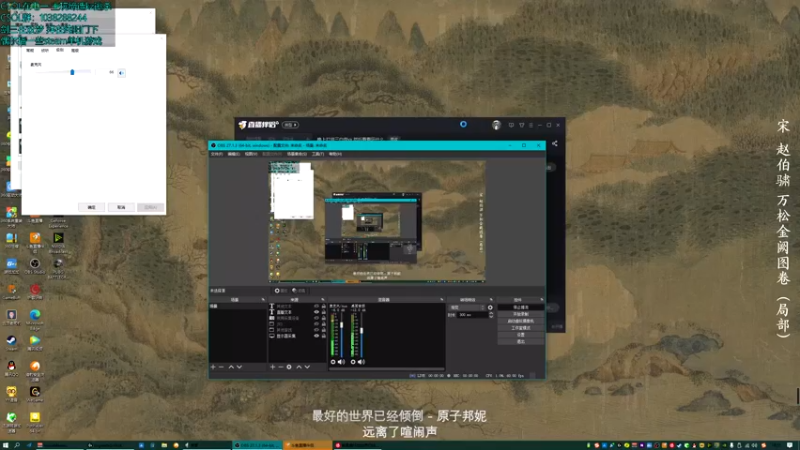
Task: Open Steam desktop shortcut
Action: click(11, 342)
